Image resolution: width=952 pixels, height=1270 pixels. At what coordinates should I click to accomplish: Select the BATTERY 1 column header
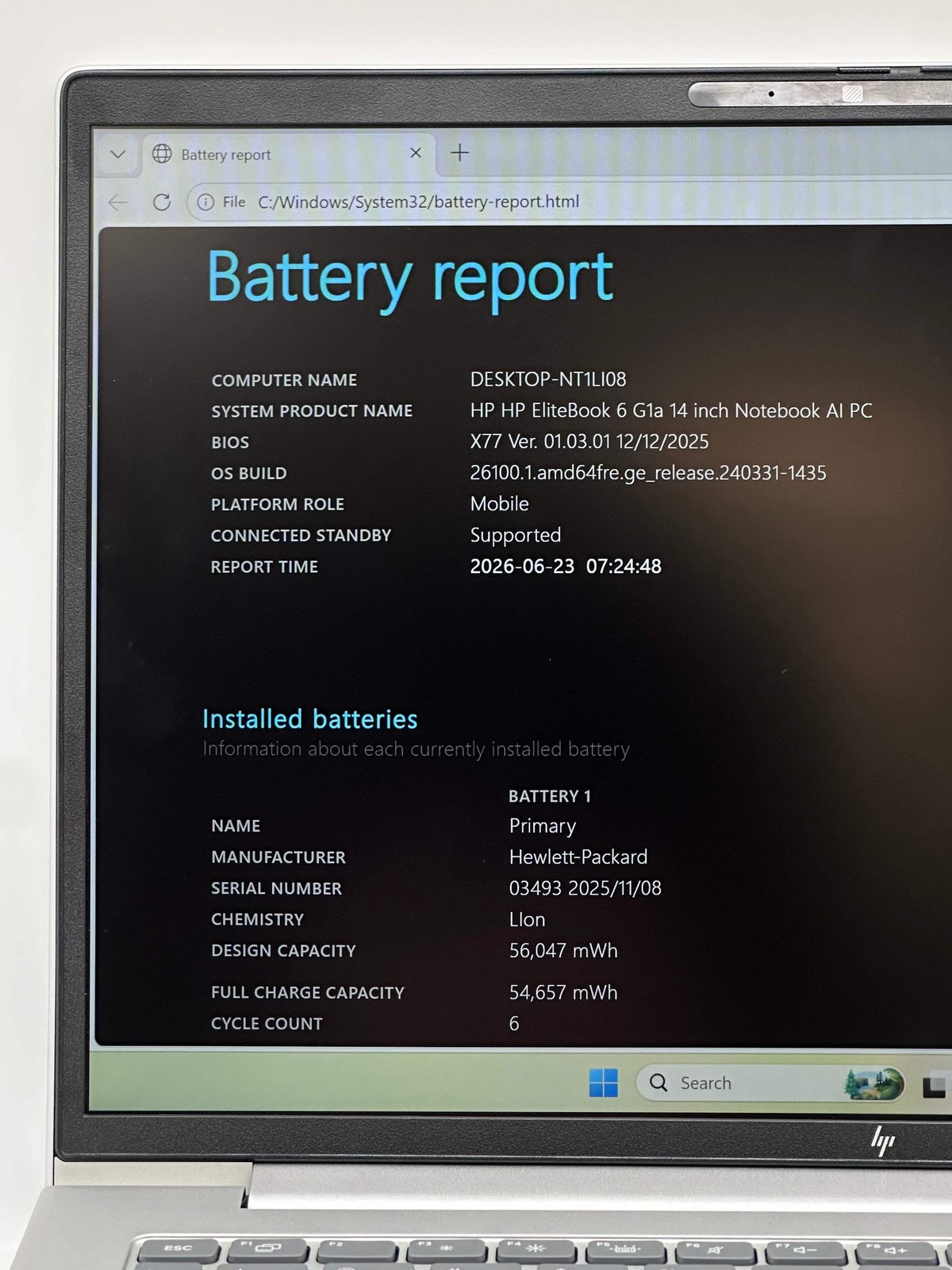point(550,796)
